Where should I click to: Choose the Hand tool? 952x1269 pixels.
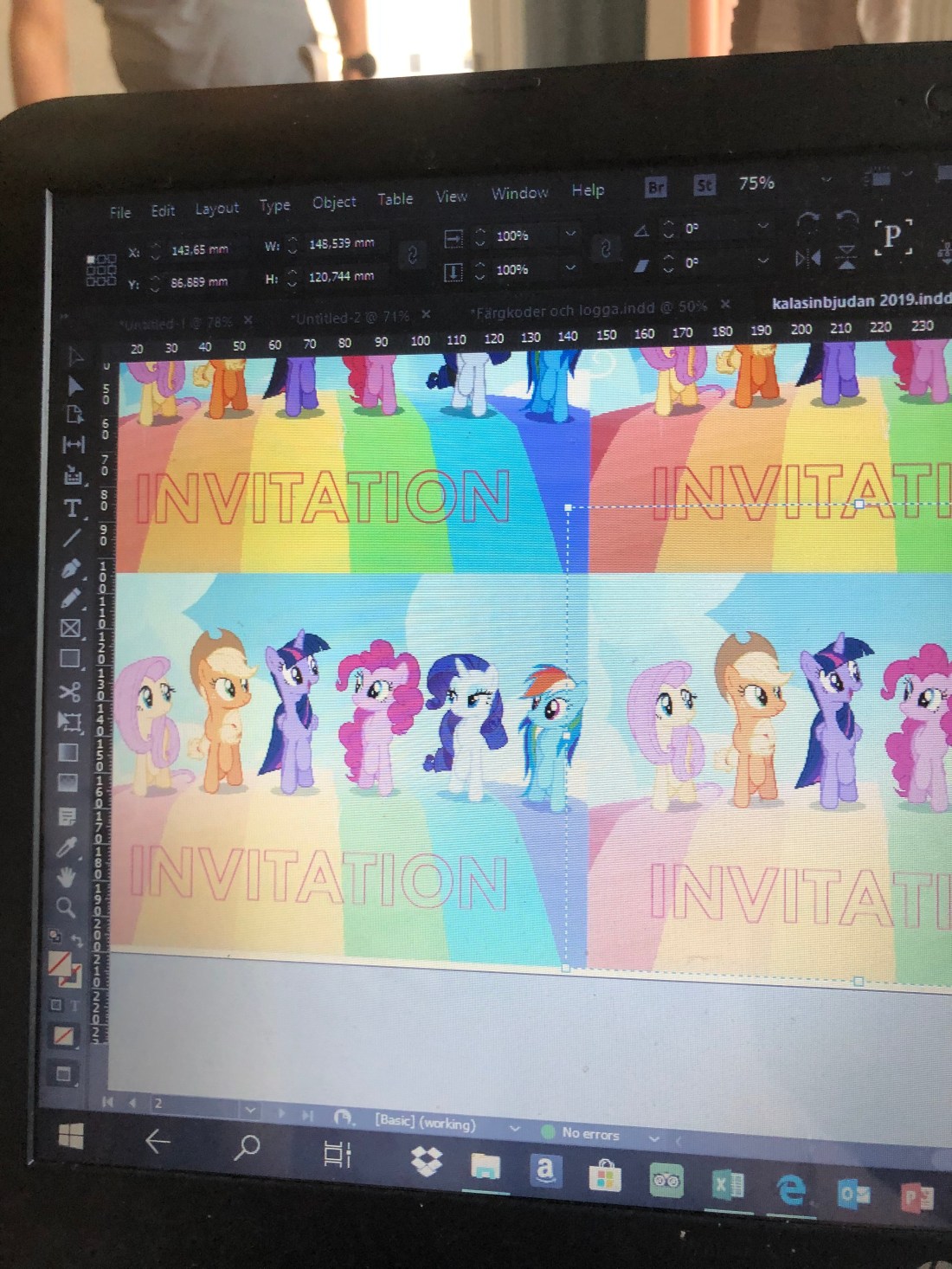[67, 877]
